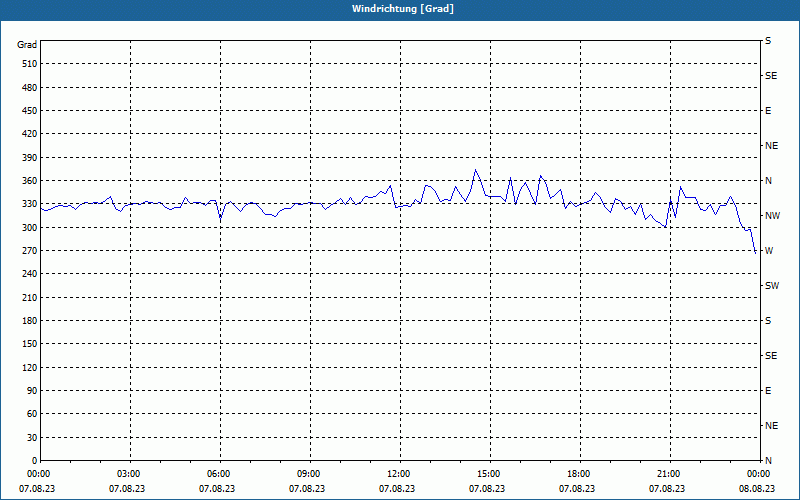Click the 15:00 time label
This screenshot has height=500, width=800.
(489, 474)
